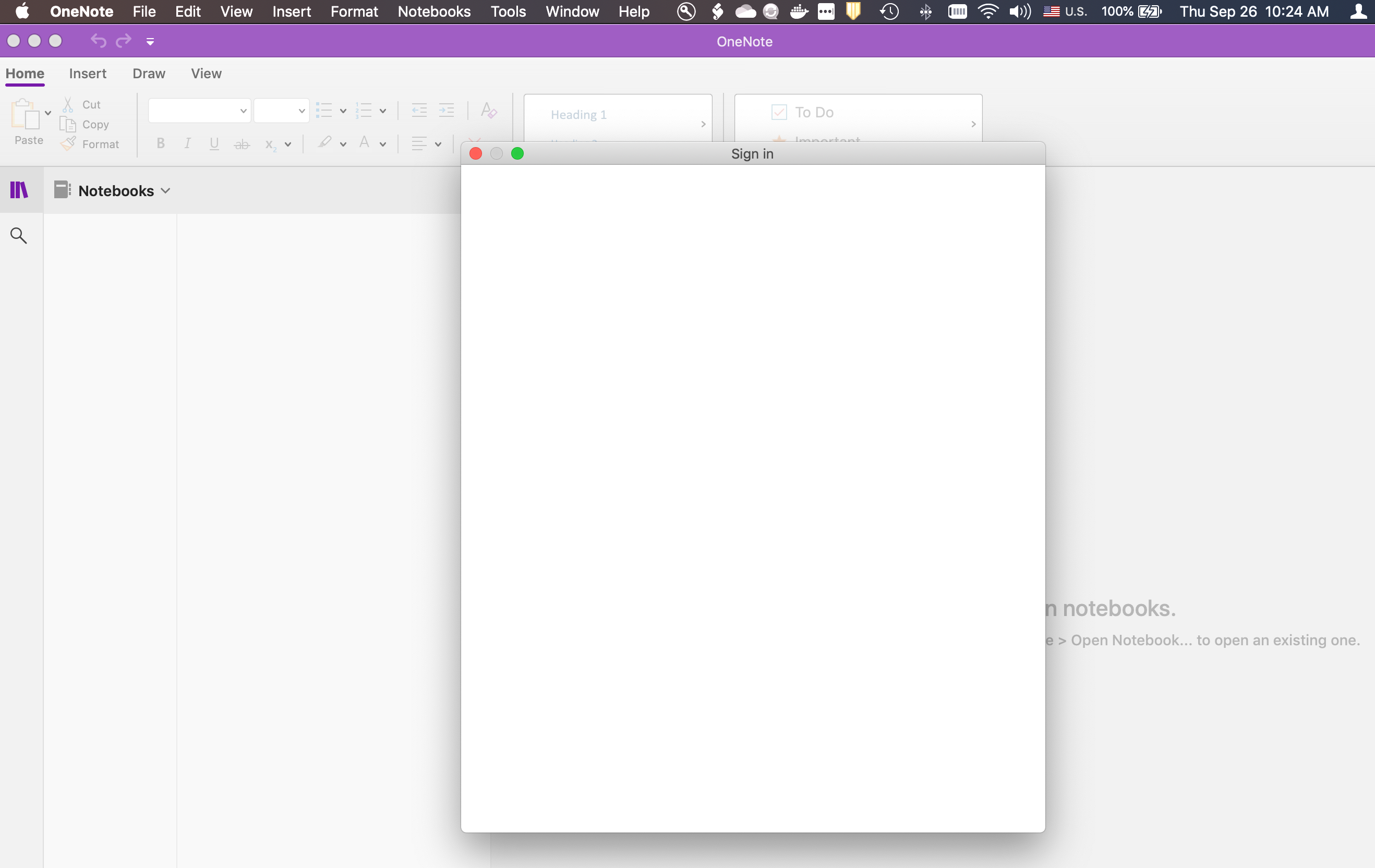Click the Undo arrow in title bar
Screen dimensions: 1375x868
tap(98, 41)
